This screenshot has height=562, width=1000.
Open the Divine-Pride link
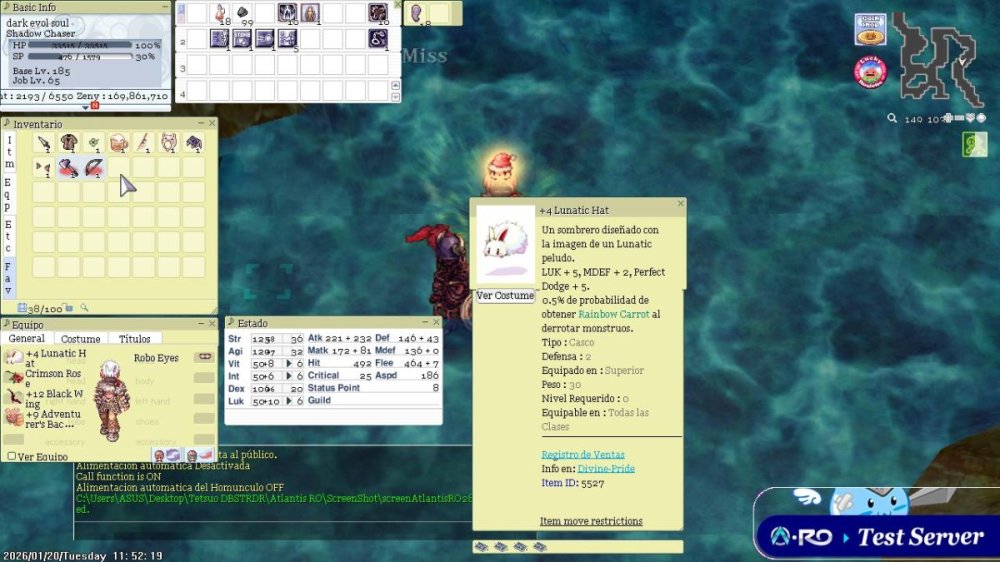pyautogui.click(x=606, y=468)
